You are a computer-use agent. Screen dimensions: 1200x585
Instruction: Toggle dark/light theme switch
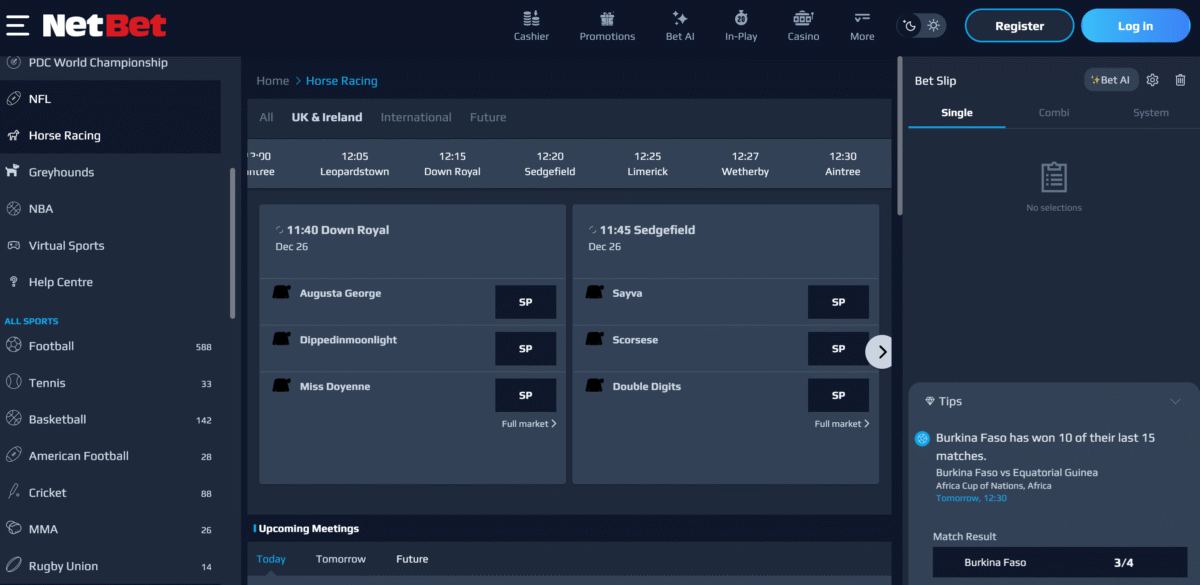(921, 26)
